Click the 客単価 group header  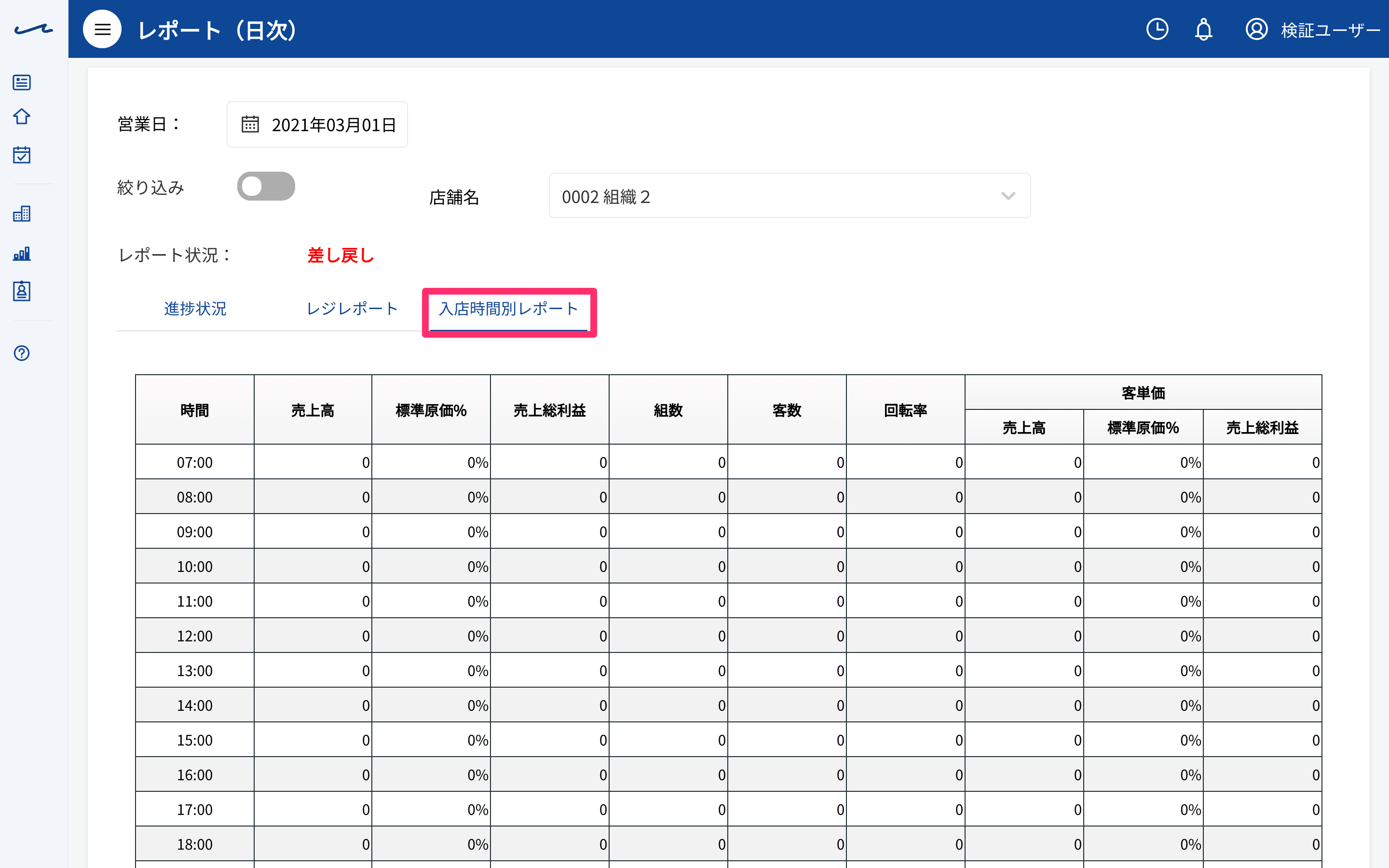[x=1144, y=393]
